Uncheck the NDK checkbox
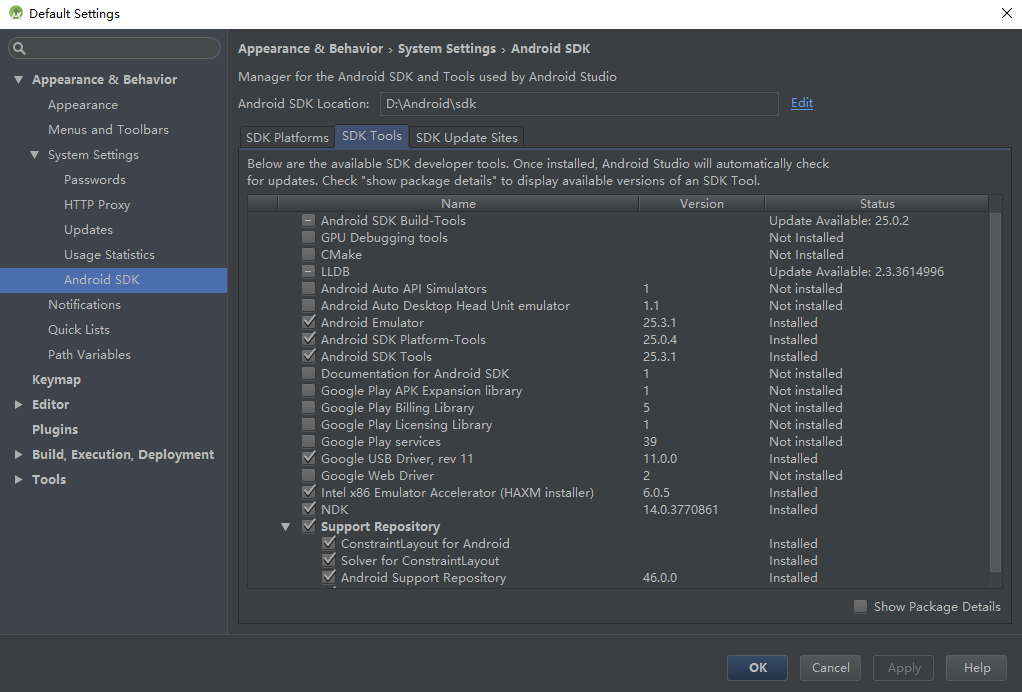 coord(309,510)
